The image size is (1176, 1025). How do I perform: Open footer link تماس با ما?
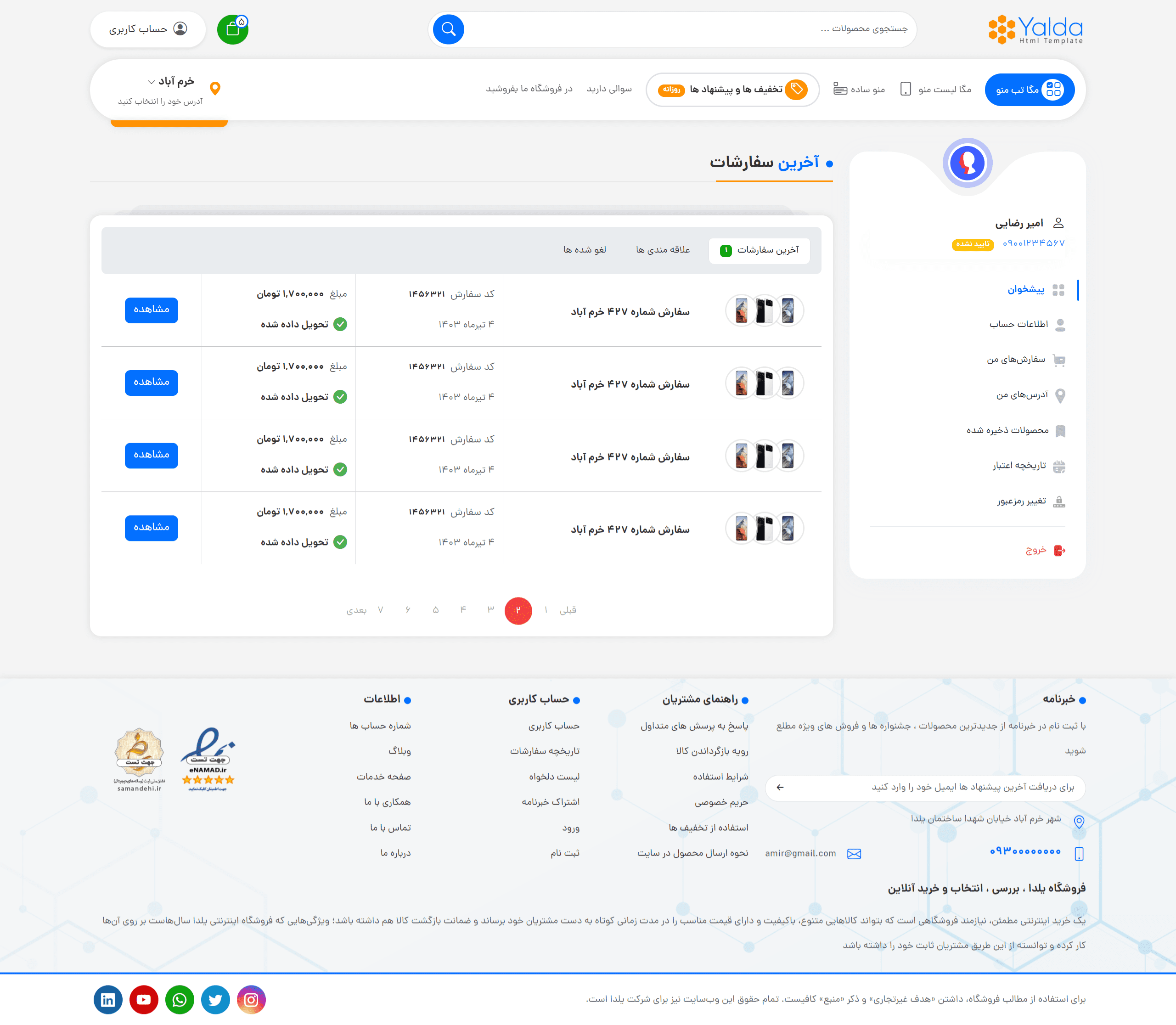pyautogui.click(x=391, y=828)
